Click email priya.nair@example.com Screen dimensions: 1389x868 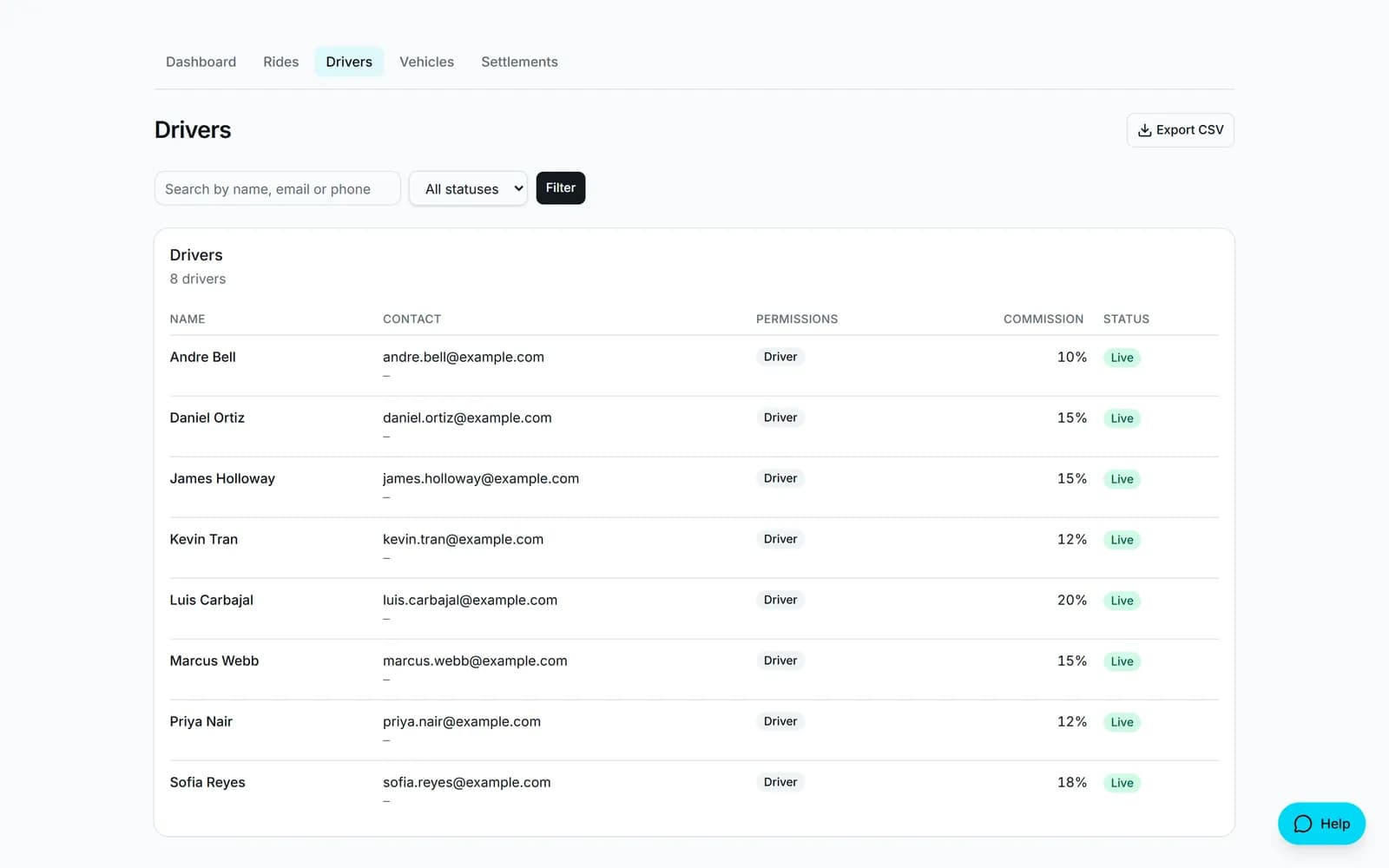pos(462,721)
